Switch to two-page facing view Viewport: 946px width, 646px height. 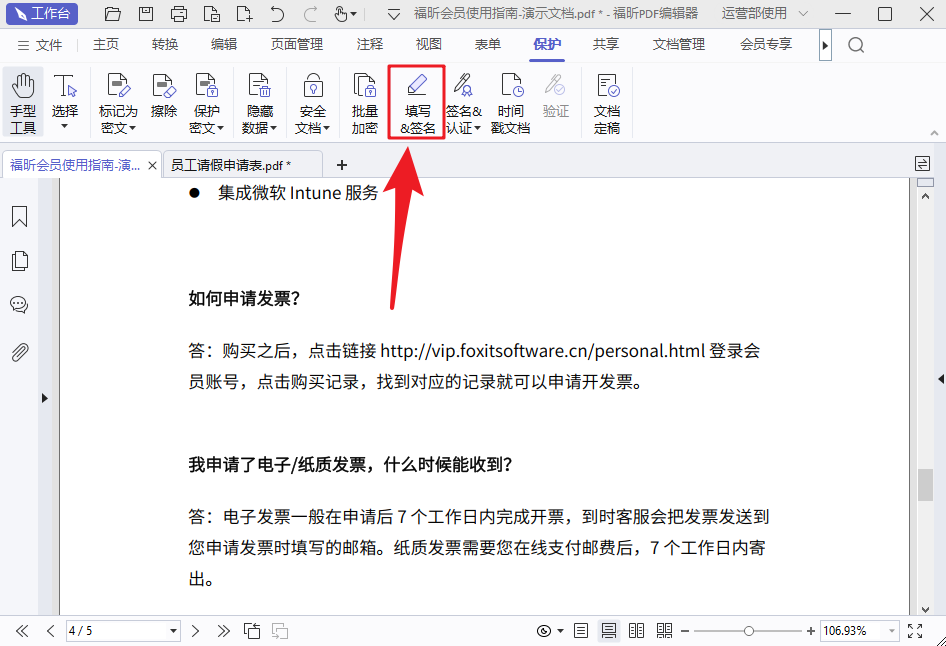(636, 631)
